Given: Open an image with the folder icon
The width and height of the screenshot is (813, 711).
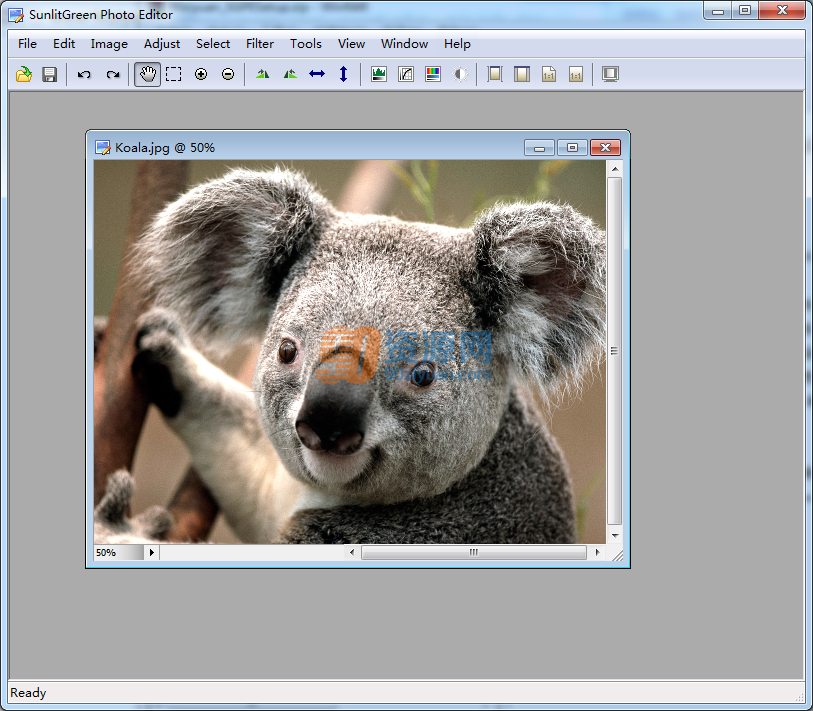Looking at the screenshot, I should click(24, 74).
